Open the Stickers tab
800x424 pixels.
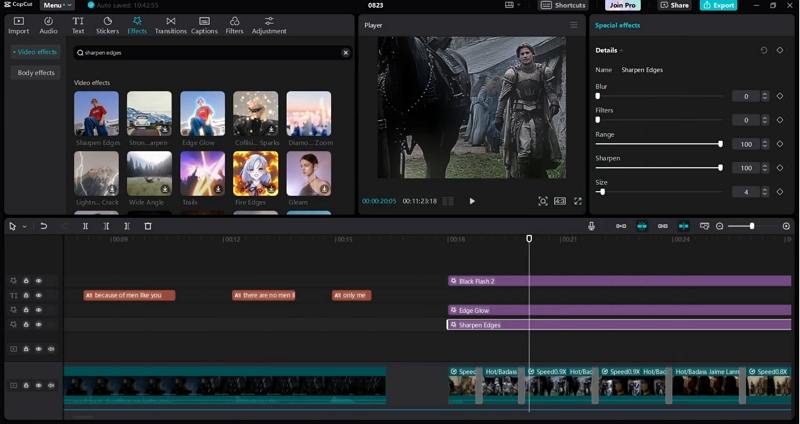(108, 26)
